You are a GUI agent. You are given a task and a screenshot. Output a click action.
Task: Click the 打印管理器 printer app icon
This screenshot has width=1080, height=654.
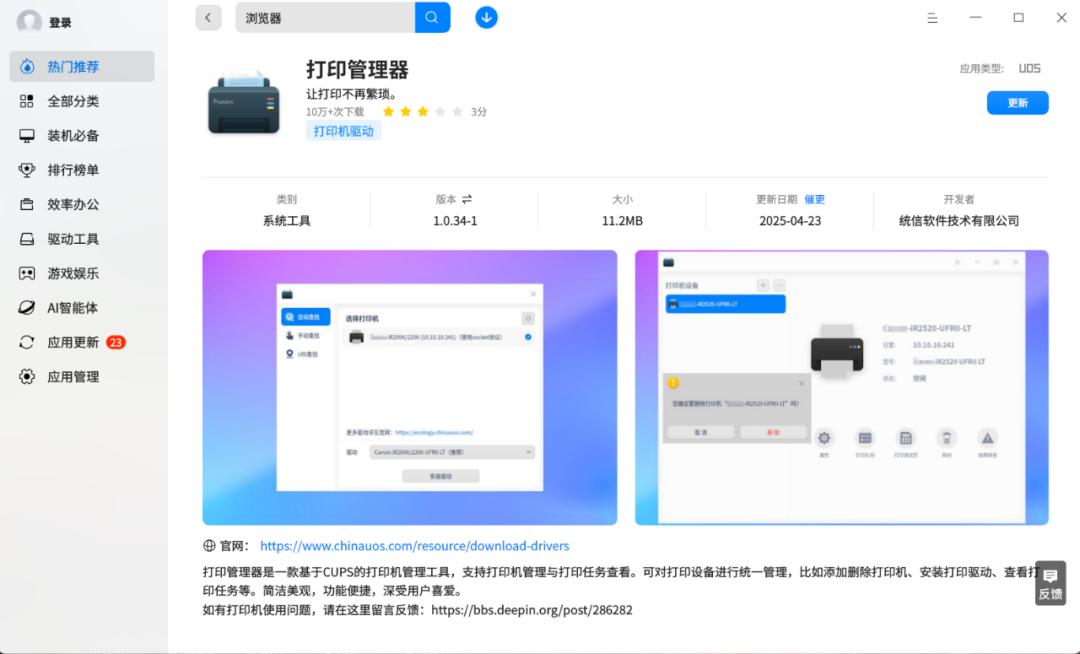[244, 102]
